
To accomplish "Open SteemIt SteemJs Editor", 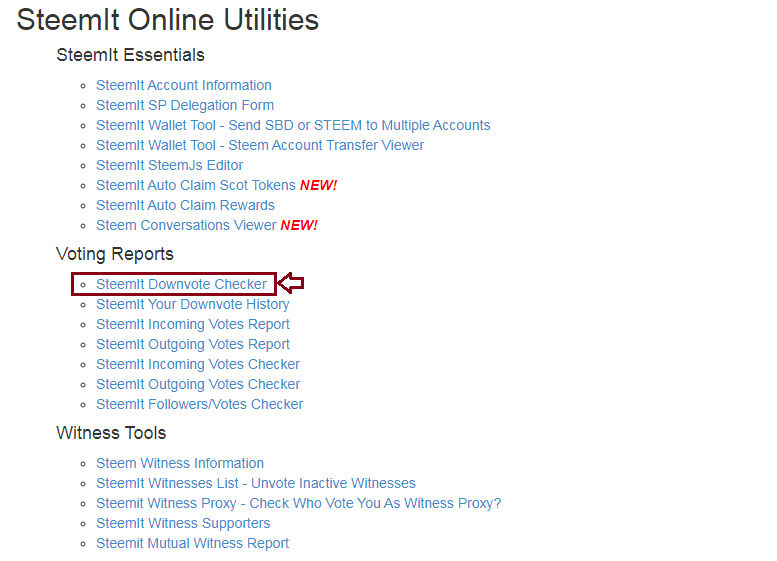I will [x=169, y=165].
